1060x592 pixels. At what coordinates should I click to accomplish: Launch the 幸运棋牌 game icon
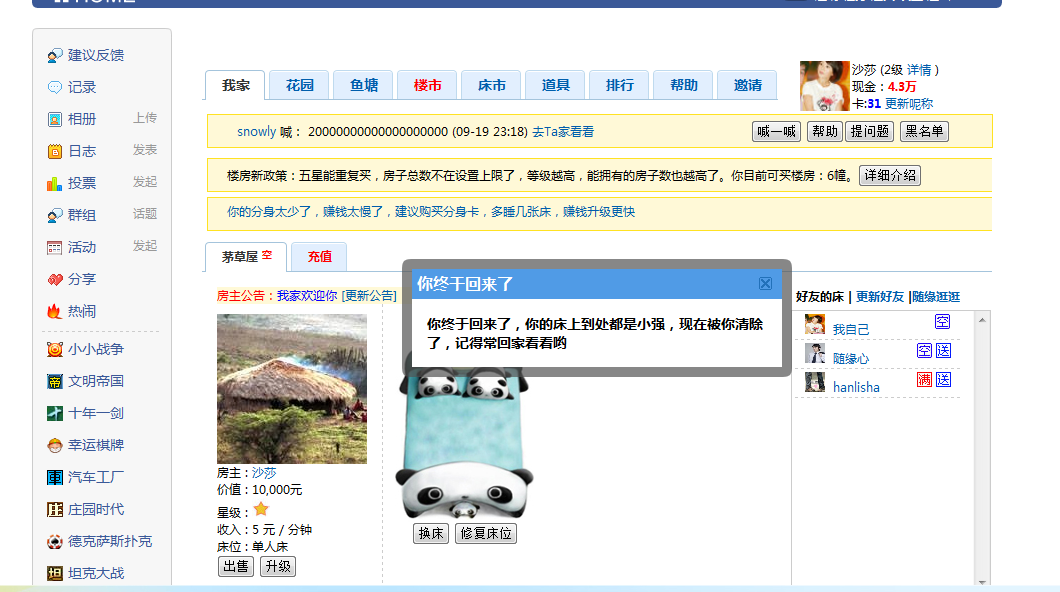55,445
